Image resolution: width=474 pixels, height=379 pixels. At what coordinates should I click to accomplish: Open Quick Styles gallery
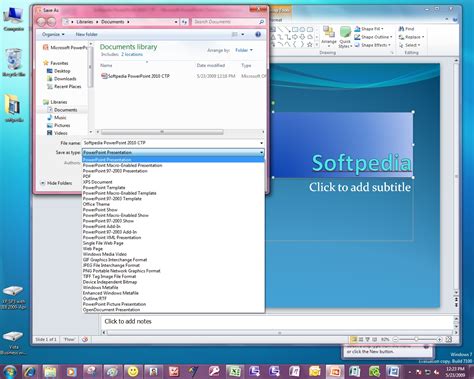point(345,37)
